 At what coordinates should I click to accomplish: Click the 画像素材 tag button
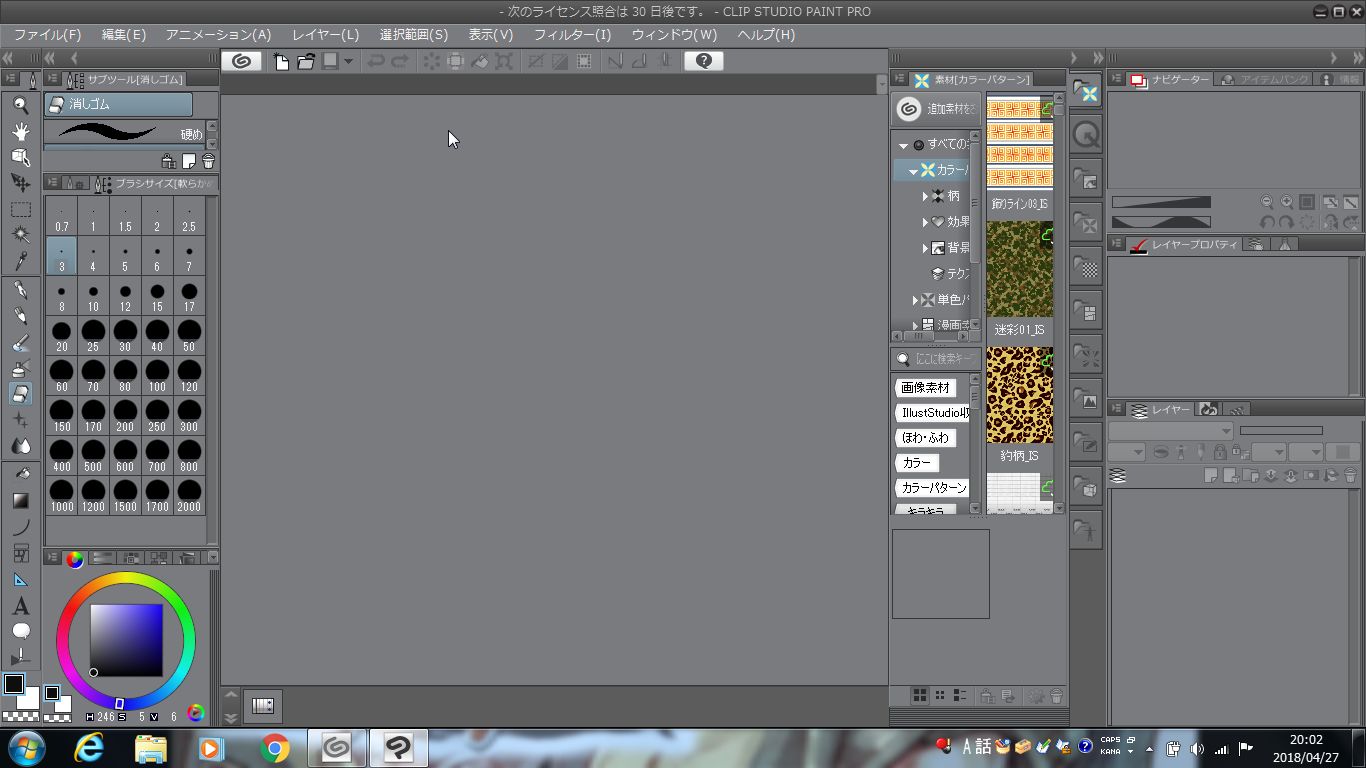925,388
